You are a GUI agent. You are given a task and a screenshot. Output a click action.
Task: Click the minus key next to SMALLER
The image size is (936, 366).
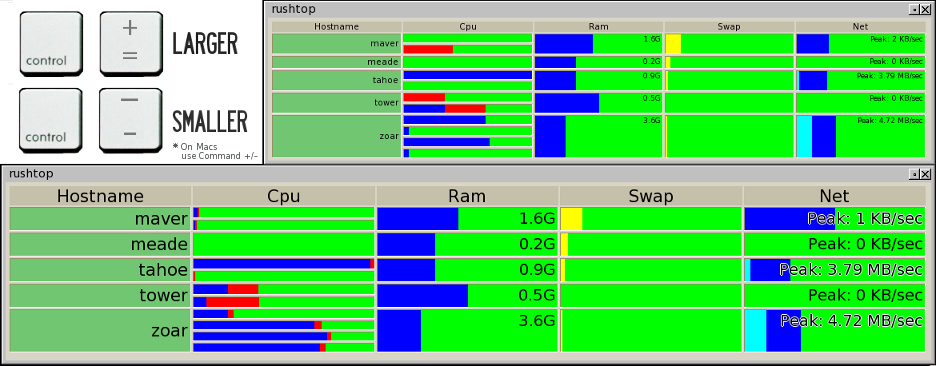pos(131,119)
